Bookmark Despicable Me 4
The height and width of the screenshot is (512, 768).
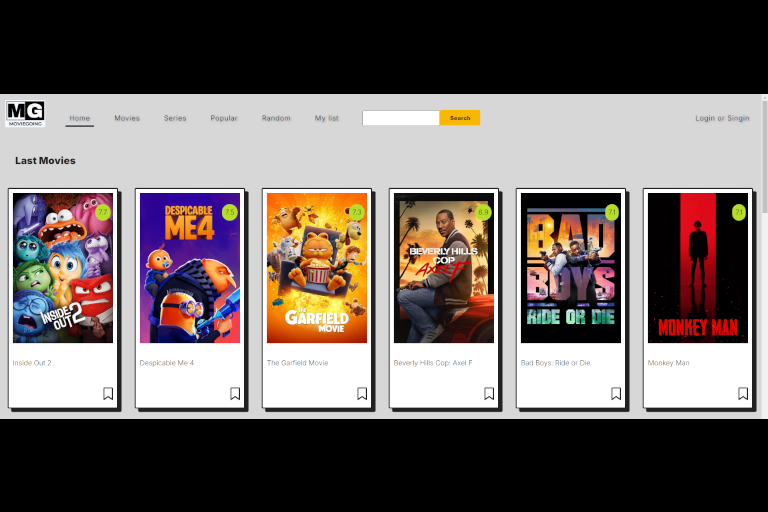tap(235, 393)
